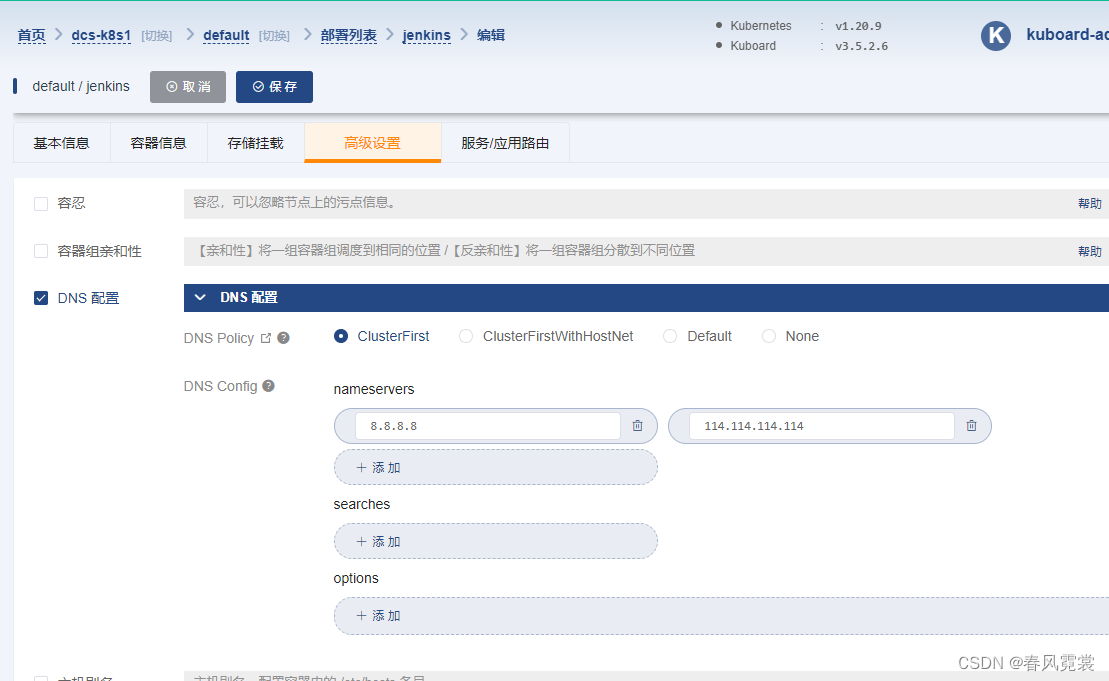Viewport: 1109px width, 681px height.
Task: Collapse the DNS 配置 section header
Action: (x=199, y=297)
